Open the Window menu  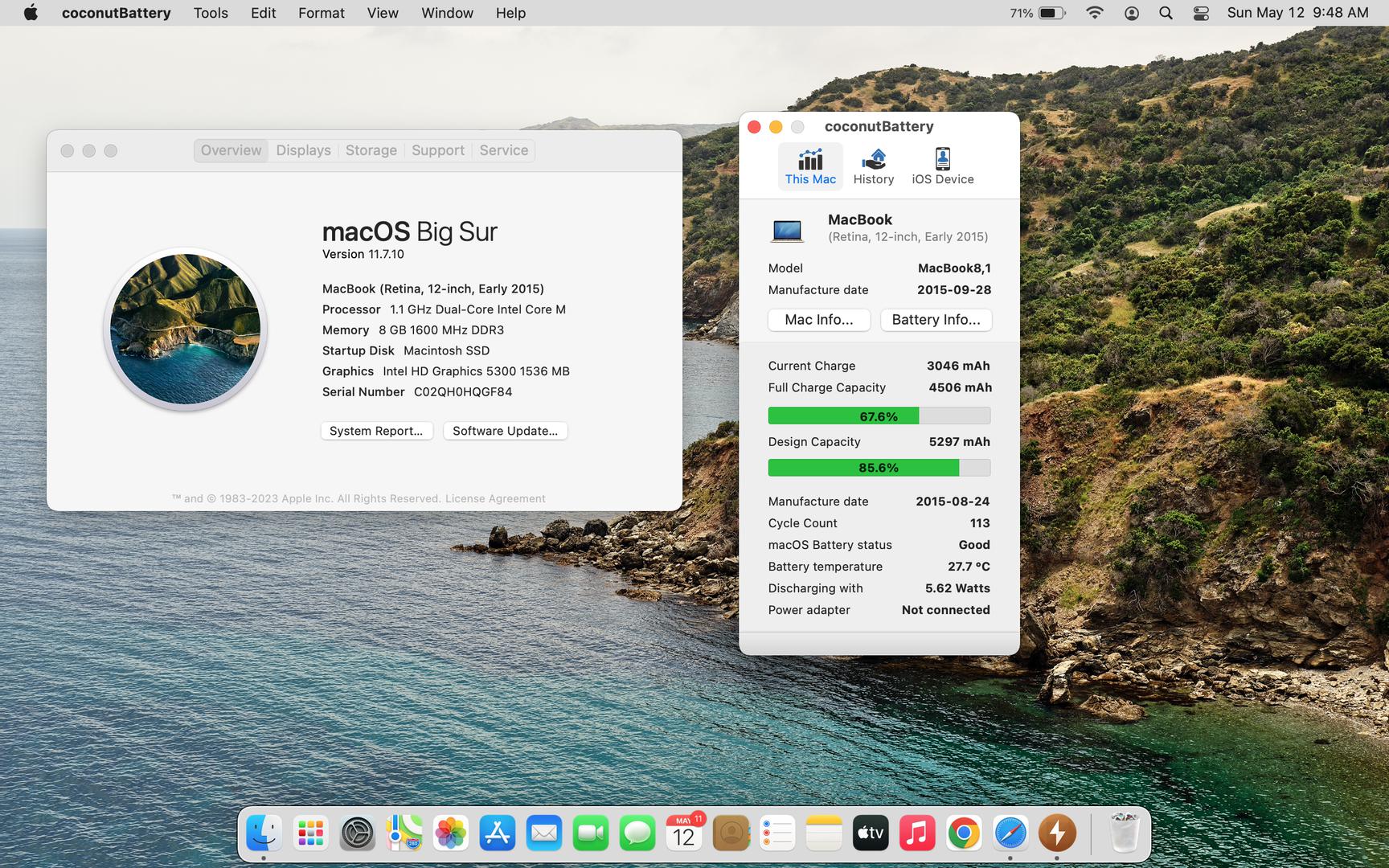(x=447, y=13)
